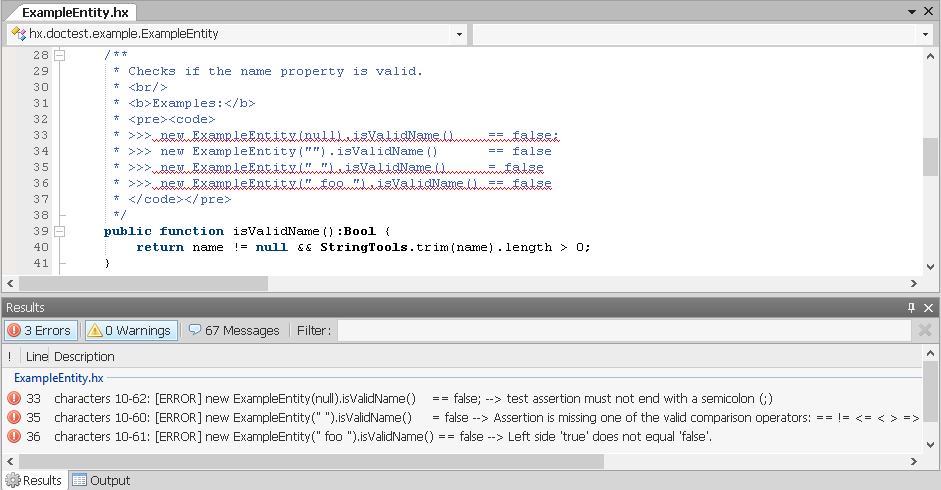Close the ExampleEntity.hx document

[928, 11]
